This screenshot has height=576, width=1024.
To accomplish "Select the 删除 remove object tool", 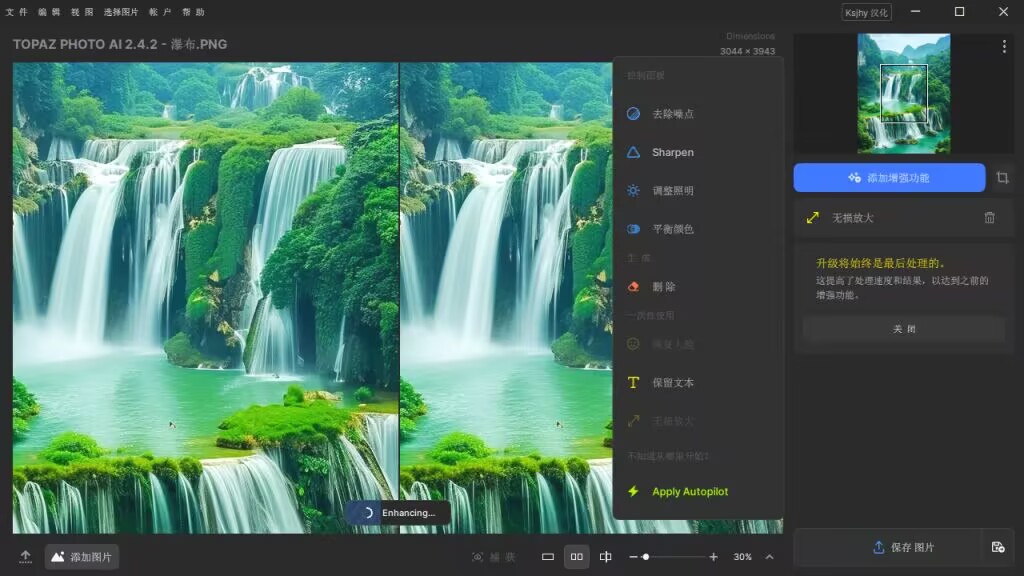I will pos(663,286).
